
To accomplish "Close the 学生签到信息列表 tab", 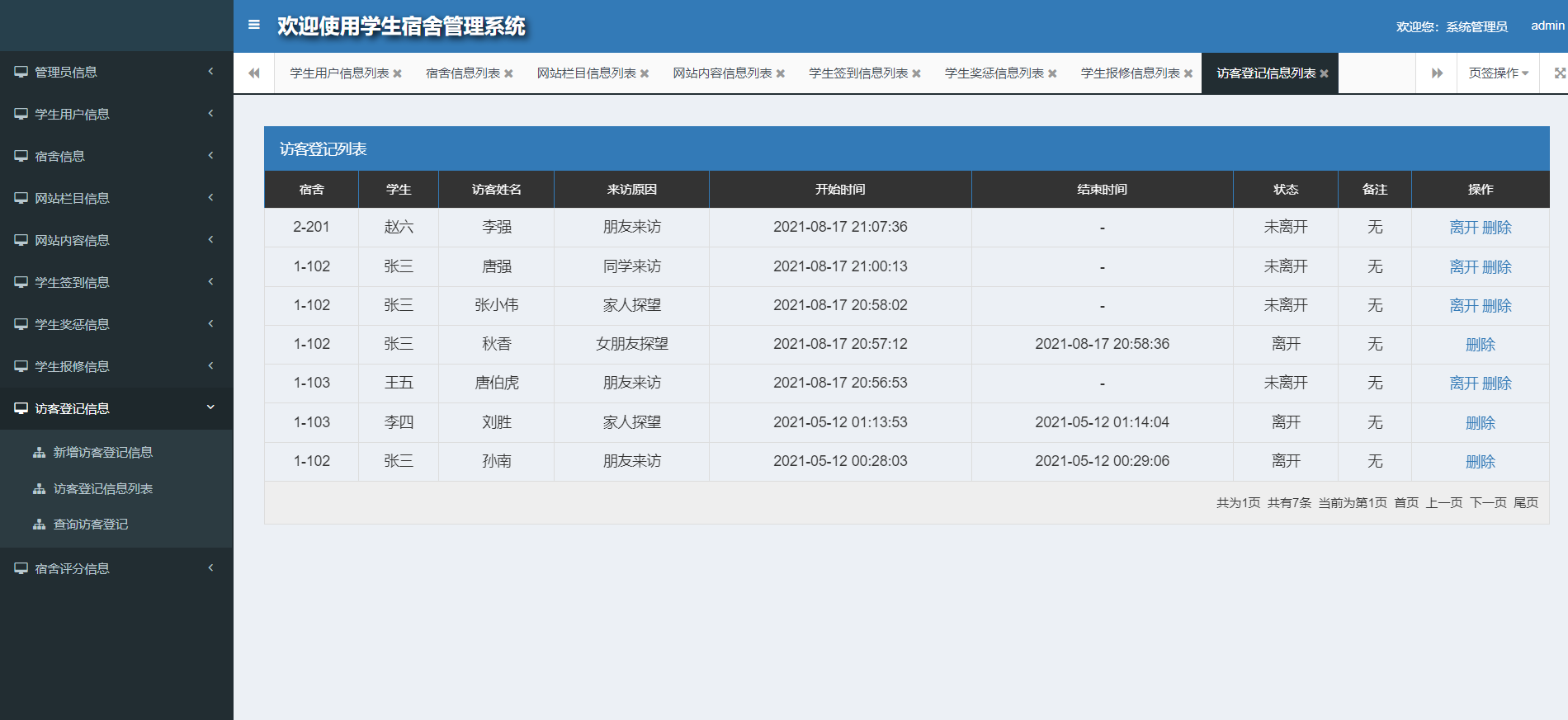I will [916, 73].
